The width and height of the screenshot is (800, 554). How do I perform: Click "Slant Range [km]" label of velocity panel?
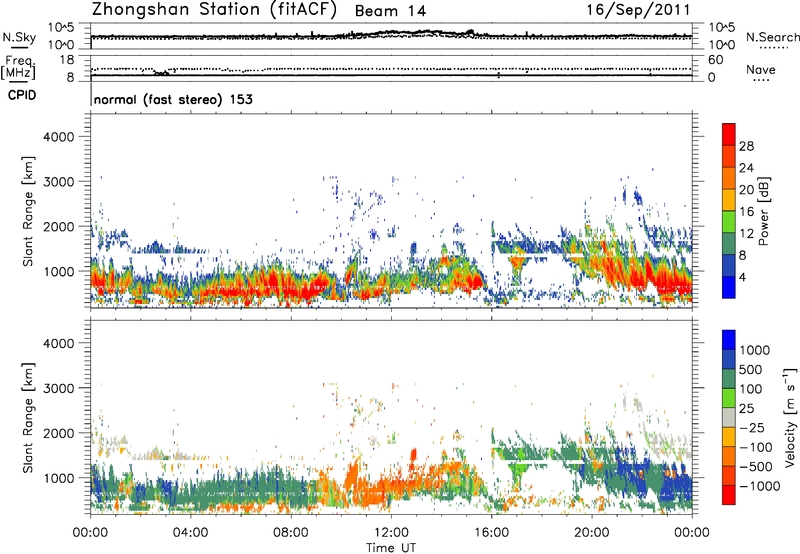tap(28, 417)
